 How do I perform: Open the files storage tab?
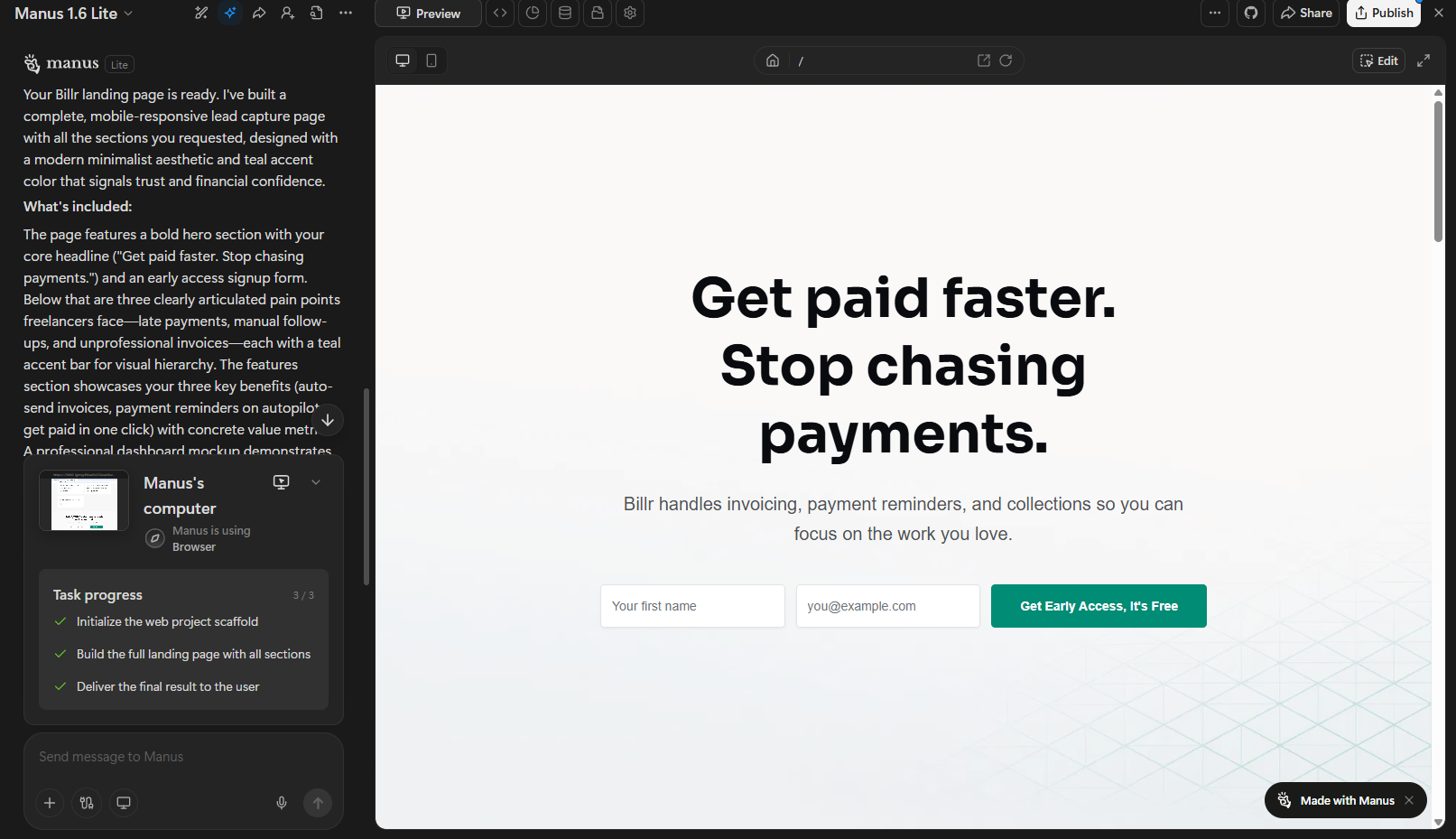pyautogui.click(x=598, y=13)
